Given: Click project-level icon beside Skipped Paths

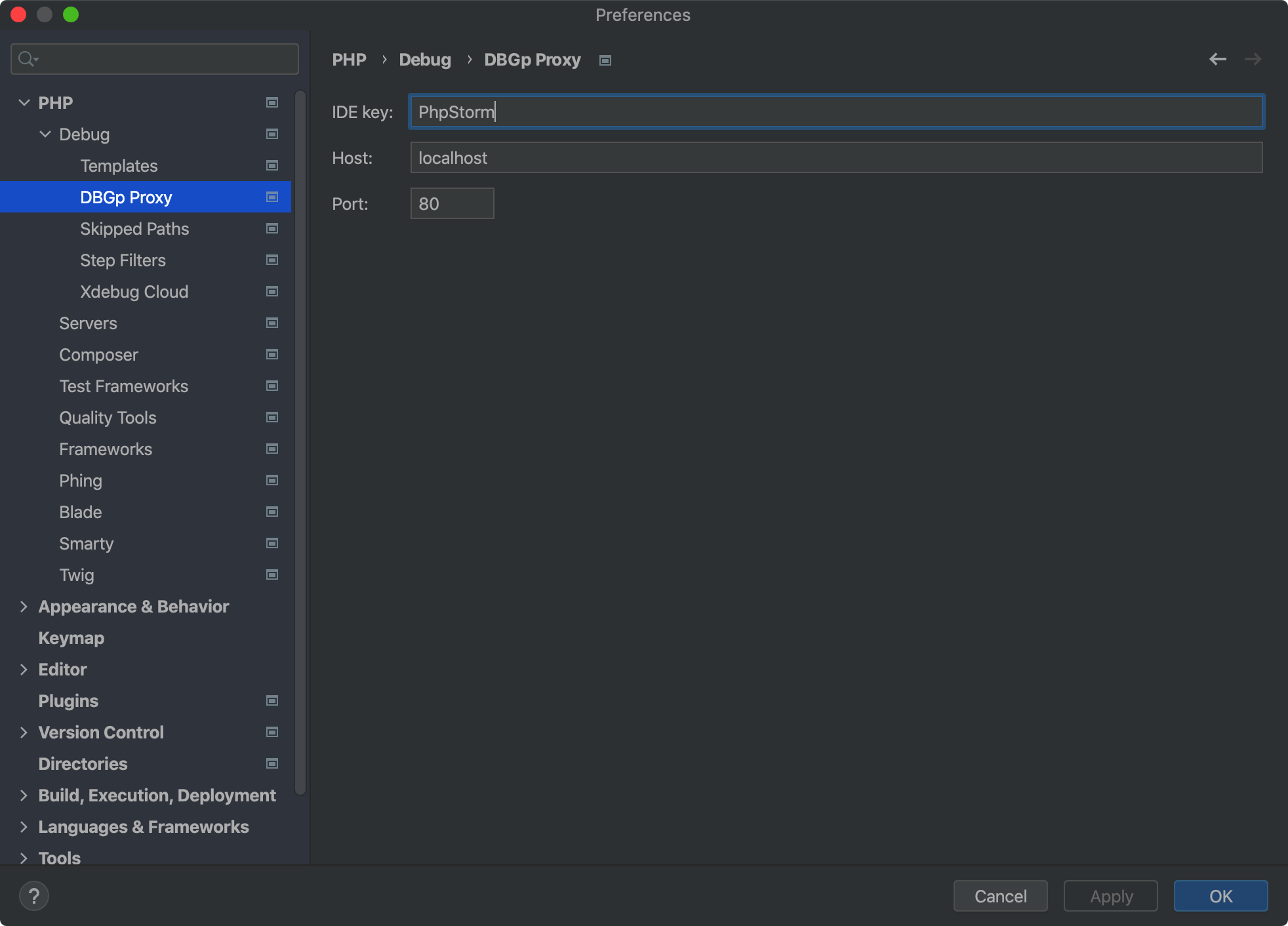Looking at the screenshot, I should pyautogui.click(x=272, y=228).
